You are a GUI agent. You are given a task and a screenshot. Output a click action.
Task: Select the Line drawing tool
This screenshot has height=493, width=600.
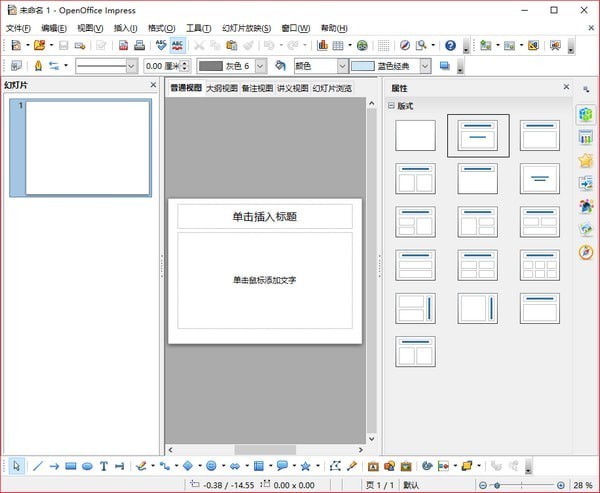[x=38, y=466]
